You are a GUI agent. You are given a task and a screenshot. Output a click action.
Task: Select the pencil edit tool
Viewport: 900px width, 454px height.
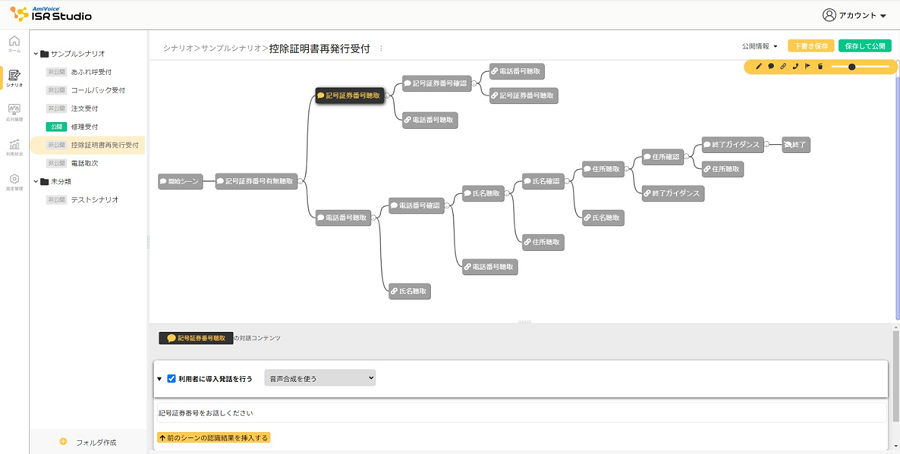click(x=759, y=67)
